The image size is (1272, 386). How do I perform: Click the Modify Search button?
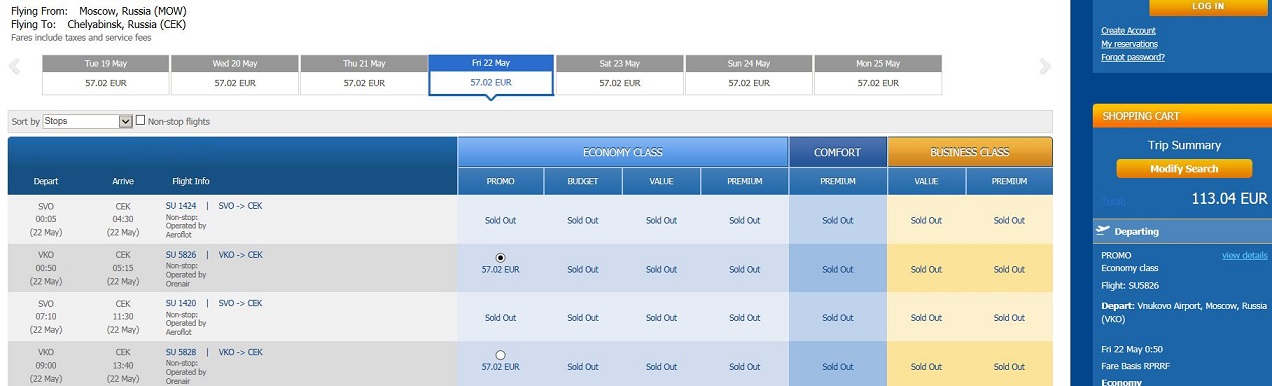[1184, 169]
